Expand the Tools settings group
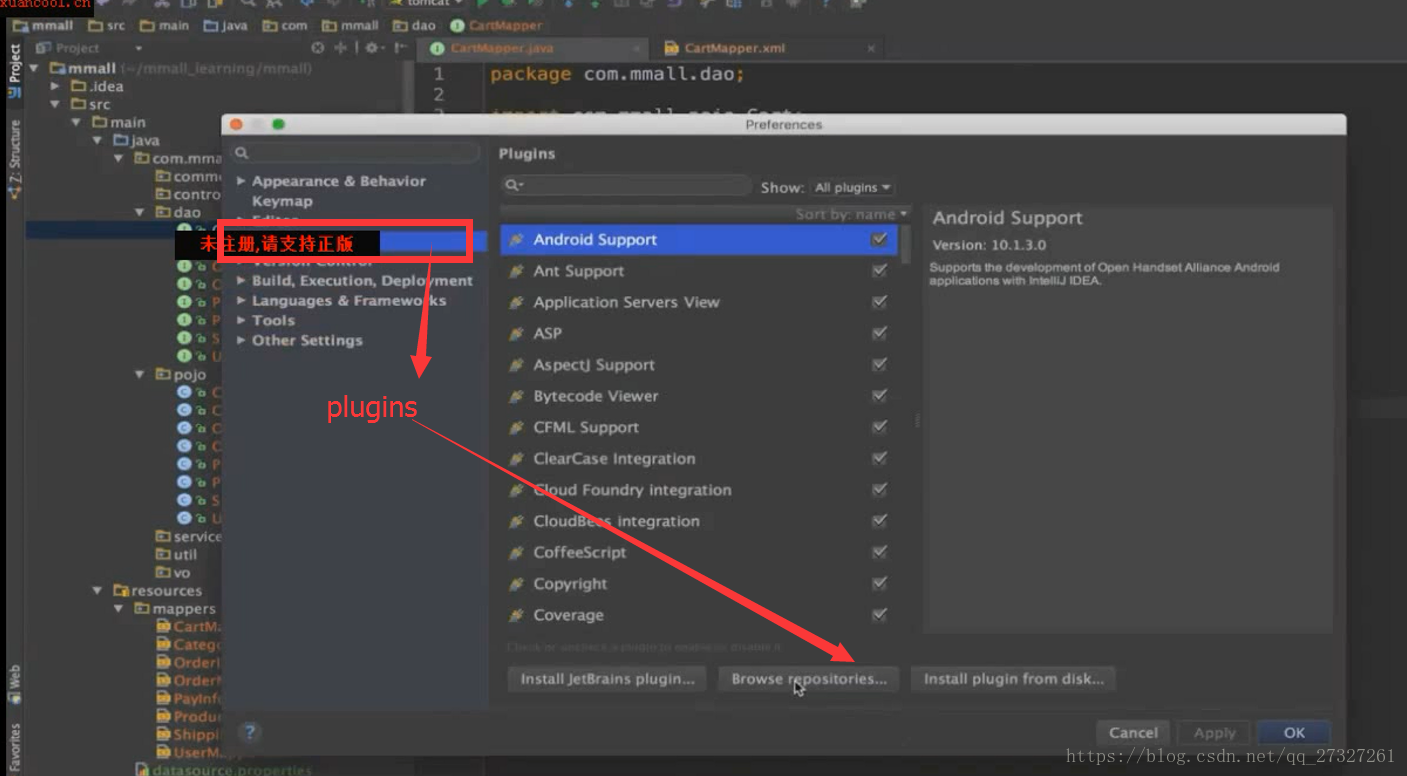1407x776 pixels. point(241,321)
